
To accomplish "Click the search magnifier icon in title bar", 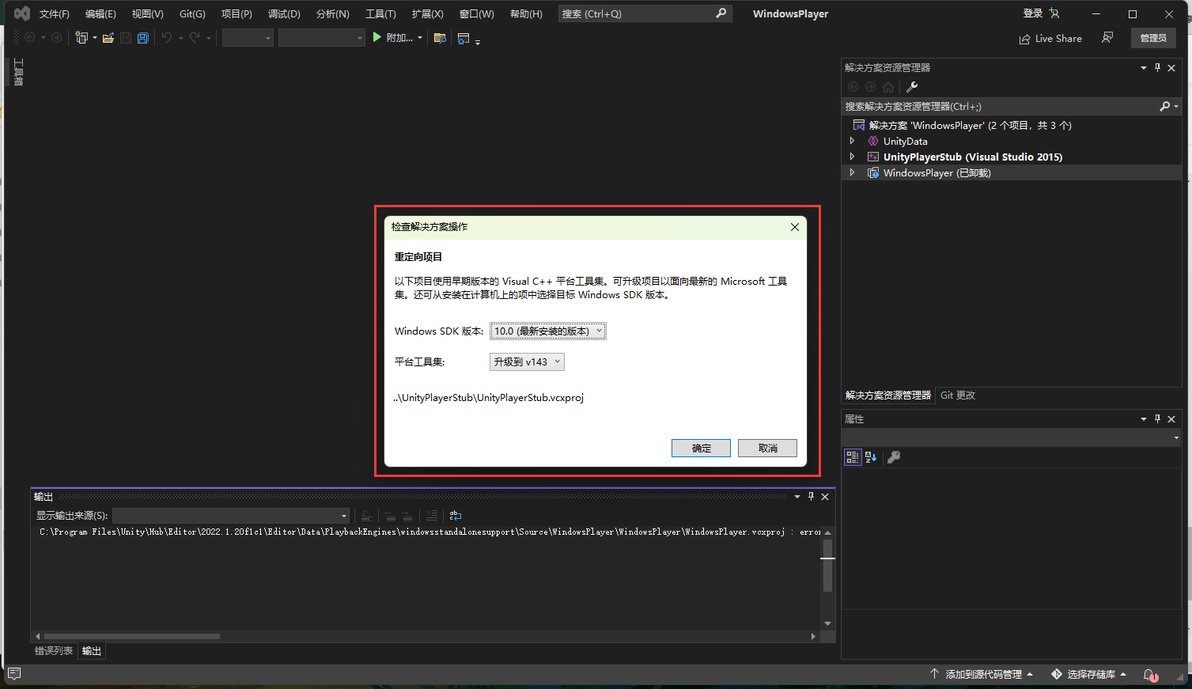I will point(721,13).
